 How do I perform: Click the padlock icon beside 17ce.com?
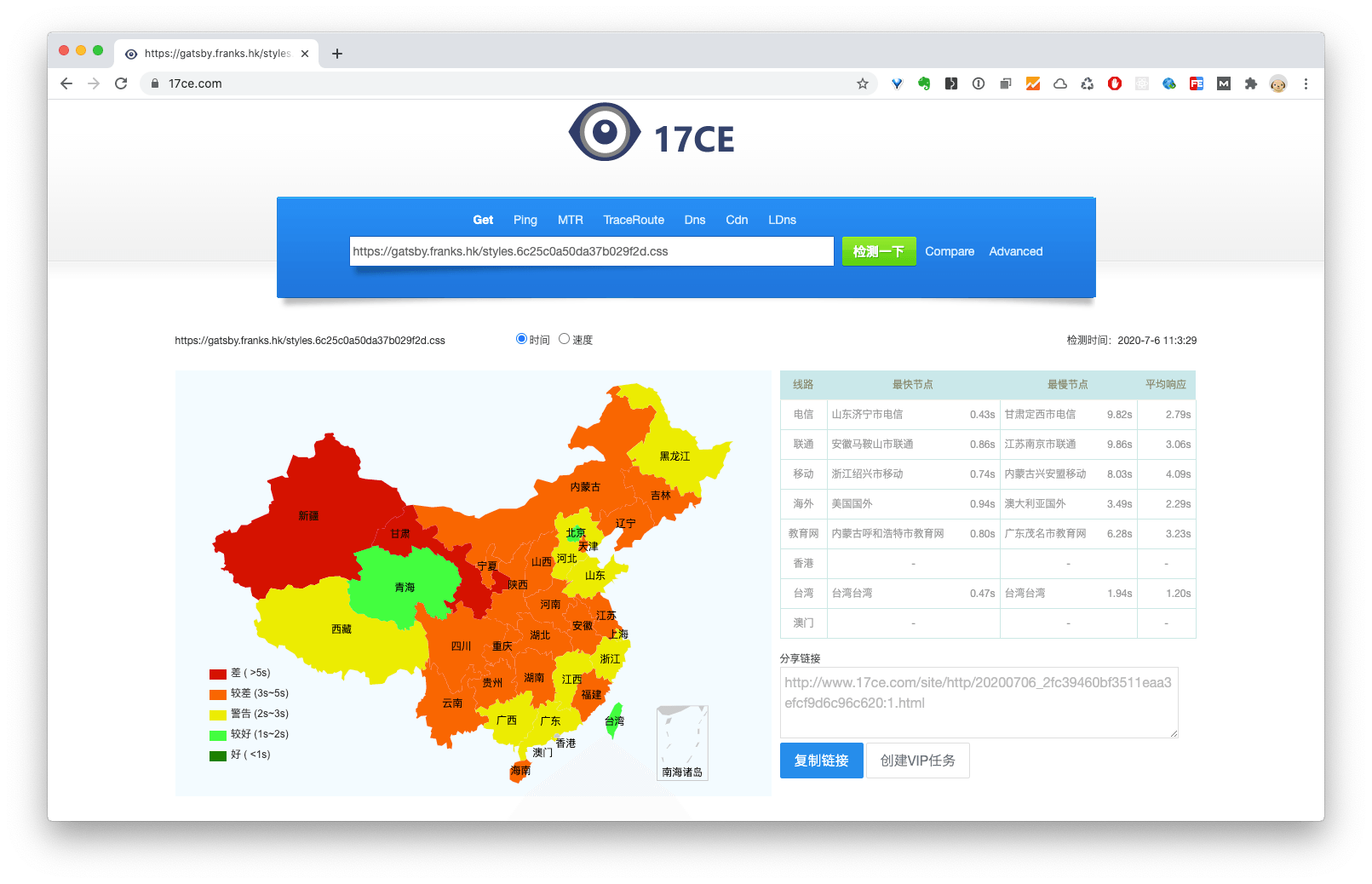click(154, 83)
